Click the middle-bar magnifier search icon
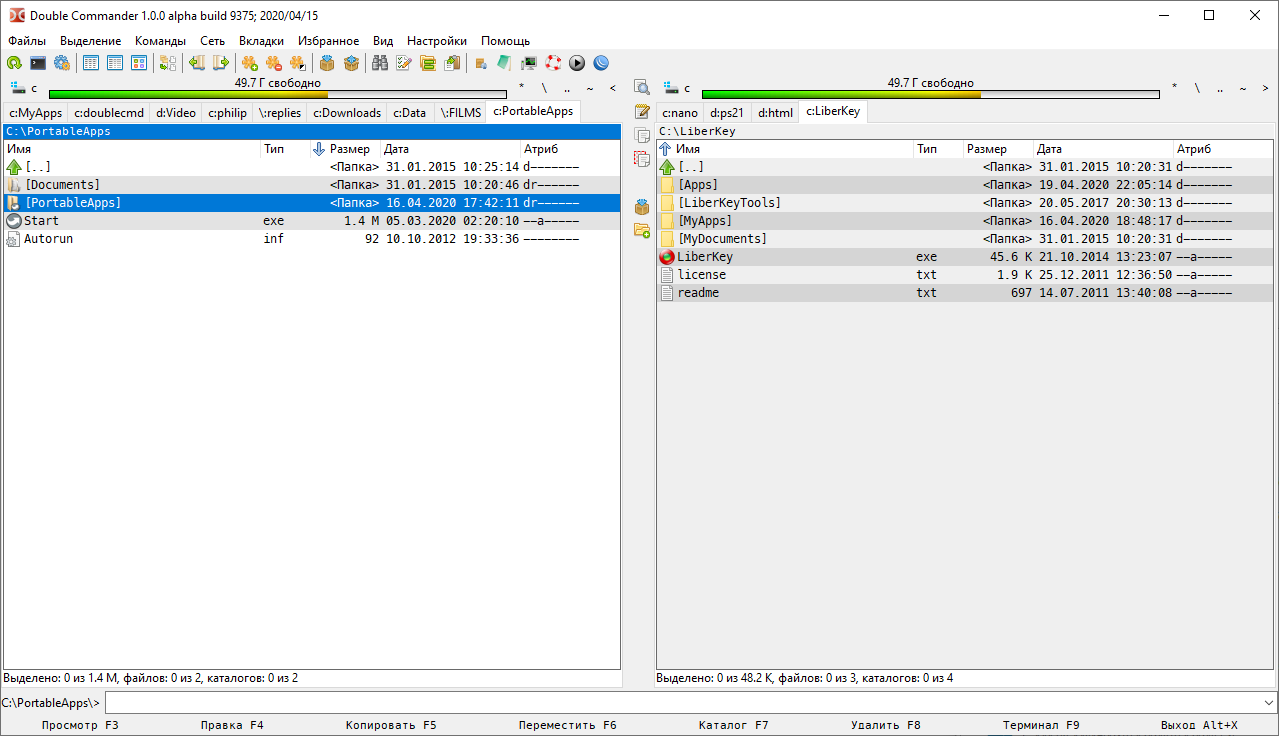Image resolution: width=1279 pixels, height=736 pixels. click(x=642, y=87)
